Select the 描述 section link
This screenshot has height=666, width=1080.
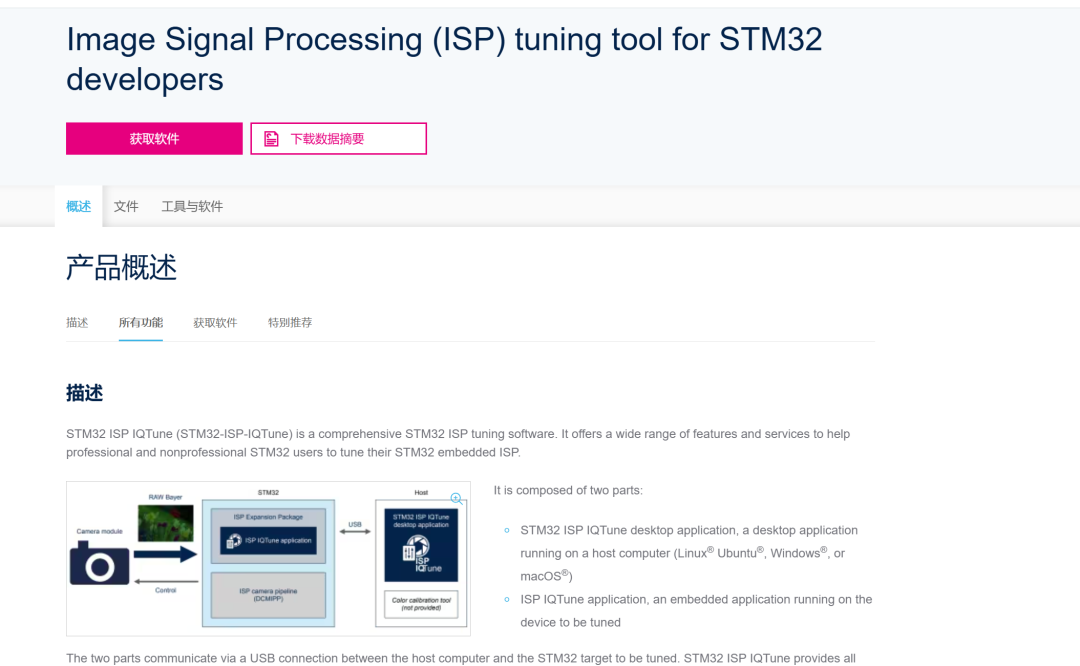click(x=77, y=323)
